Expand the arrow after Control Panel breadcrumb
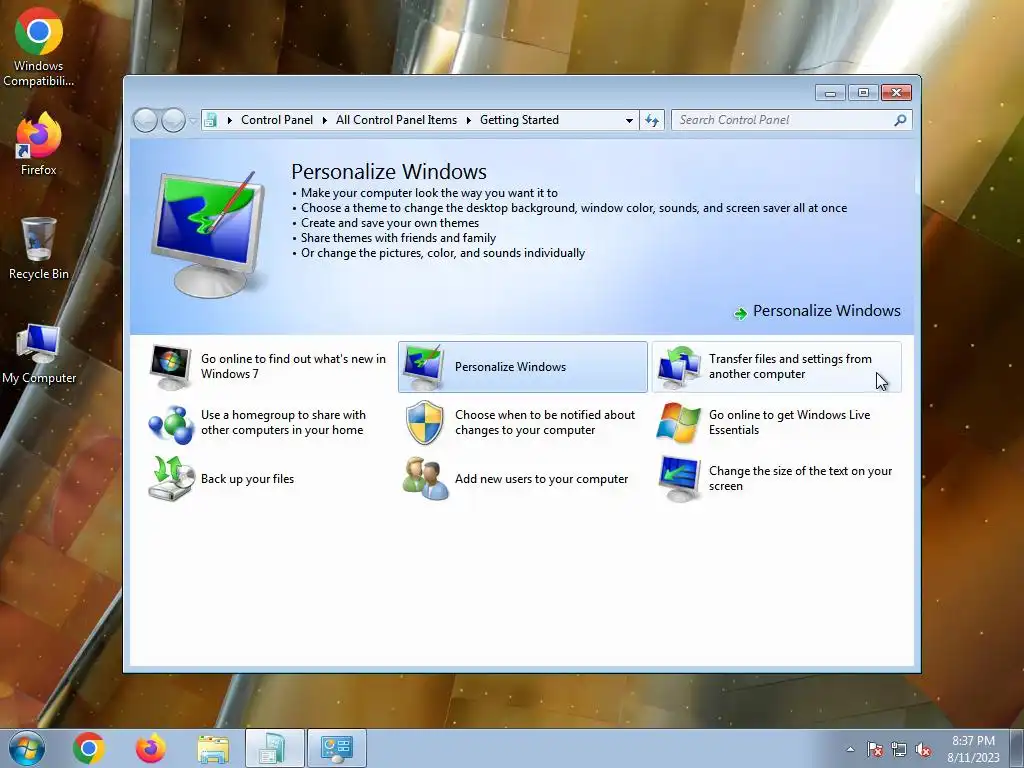The image size is (1024, 768). 325,120
